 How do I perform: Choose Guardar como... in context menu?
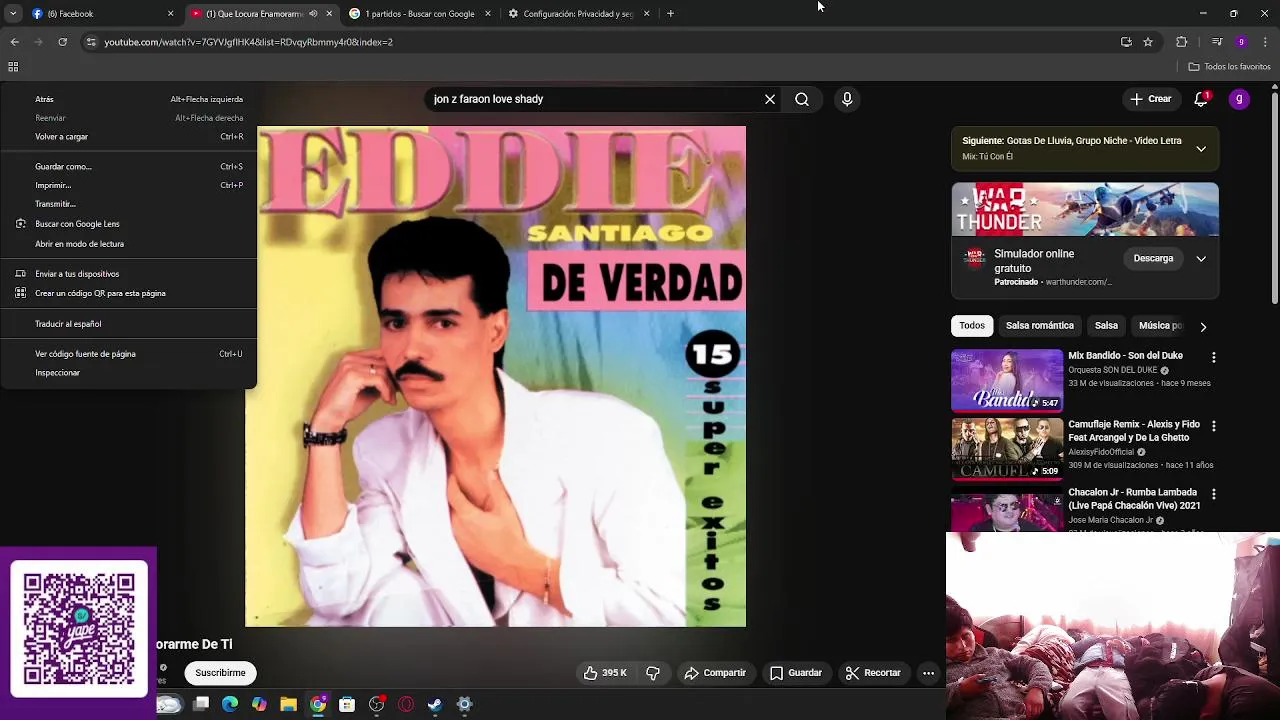tap(128, 167)
